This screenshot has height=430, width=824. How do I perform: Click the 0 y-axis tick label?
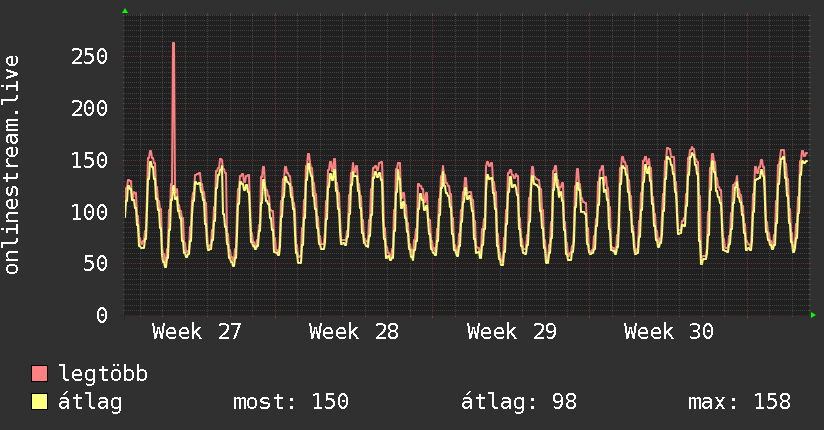[102, 315]
